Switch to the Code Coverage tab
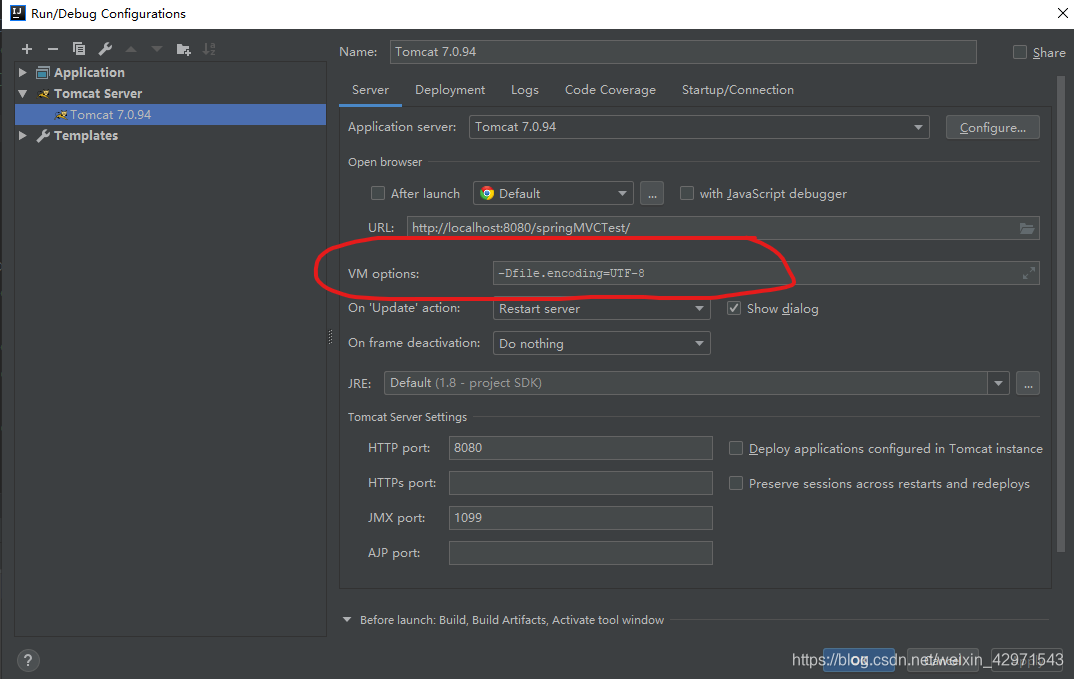Screen dimensions: 1074x679 tap(610, 90)
